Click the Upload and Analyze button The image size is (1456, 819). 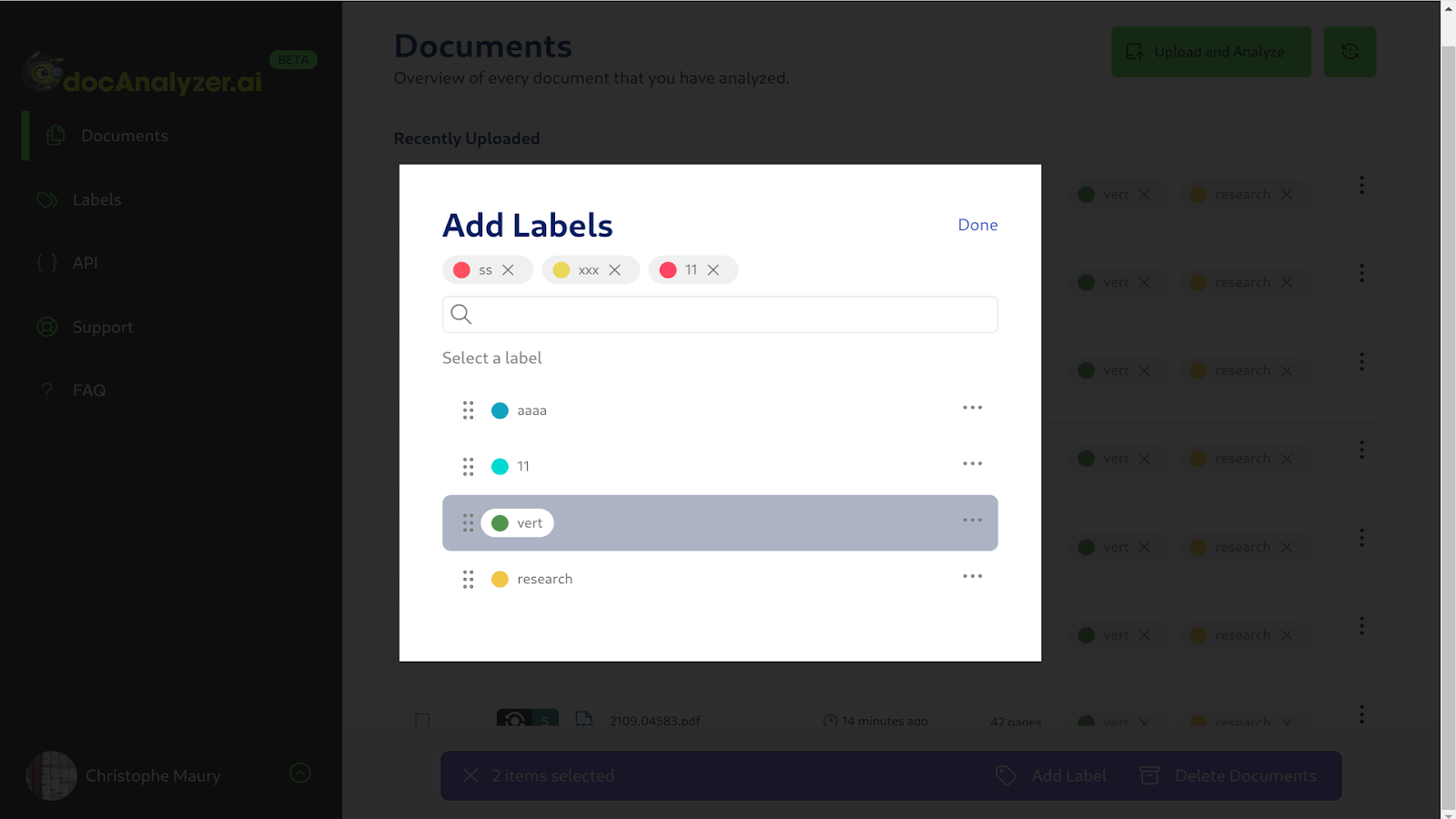point(1210,52)
